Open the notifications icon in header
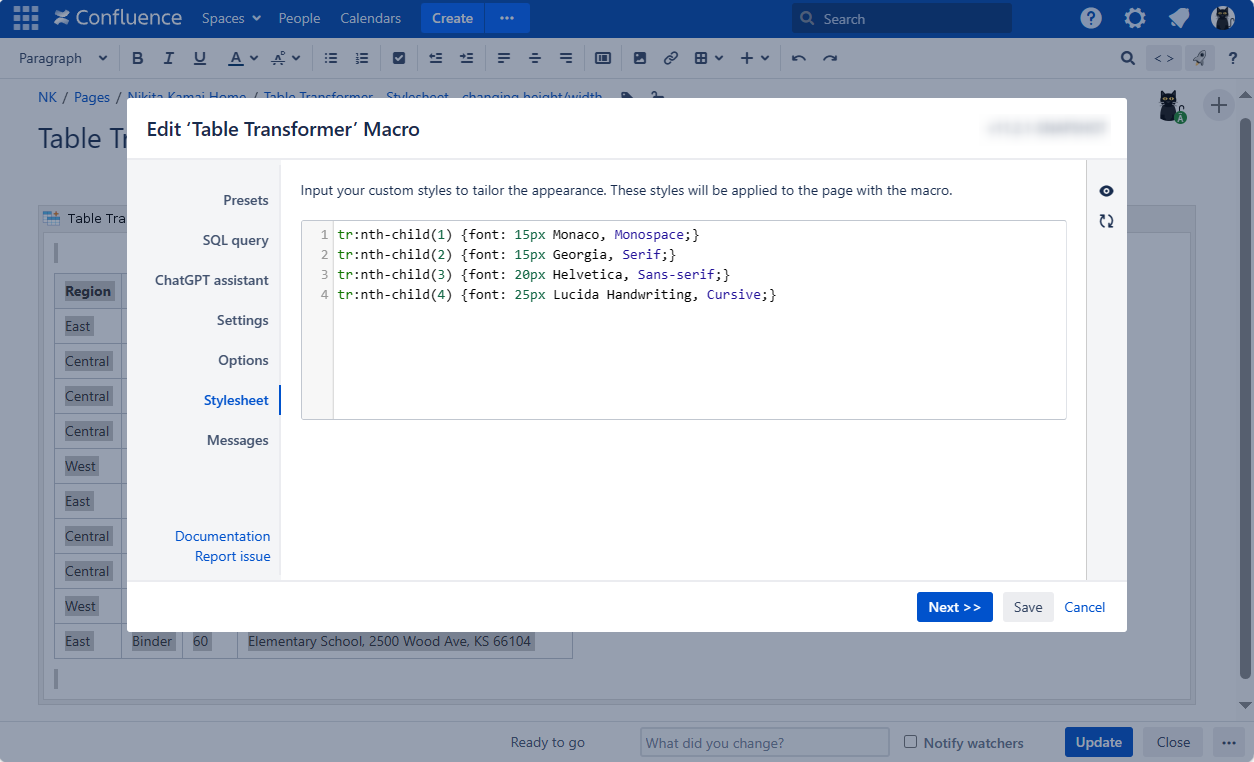Image resolution: width=1254 pixels, height=762 pixels. pyautogui.click(x=1179, y=18)
